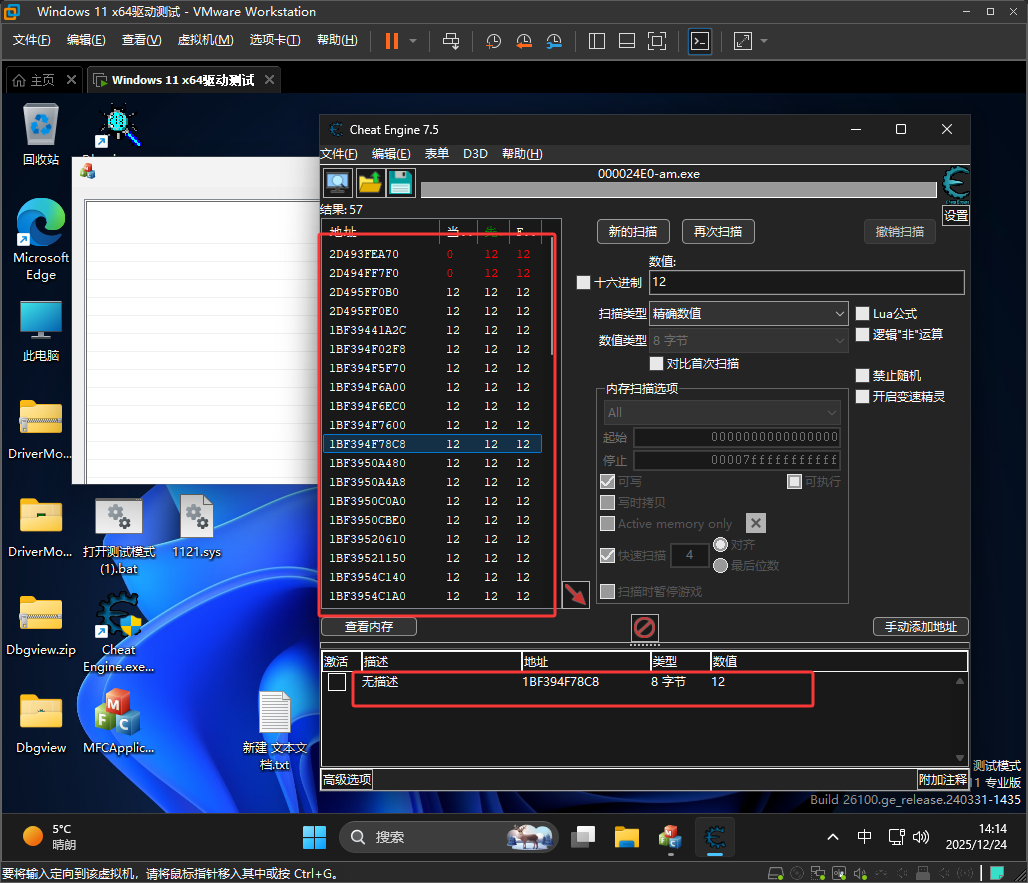Open the D3D menu in Cheat Engine

pos(475,153)
